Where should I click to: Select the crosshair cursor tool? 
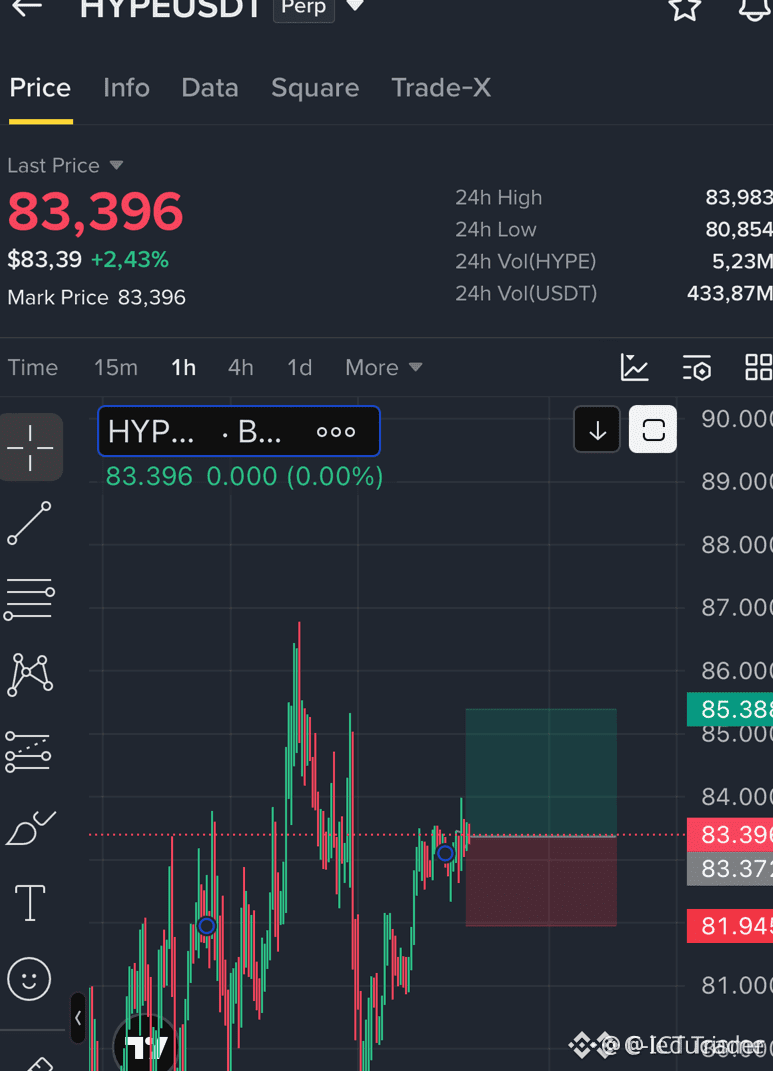pos(31,447)
